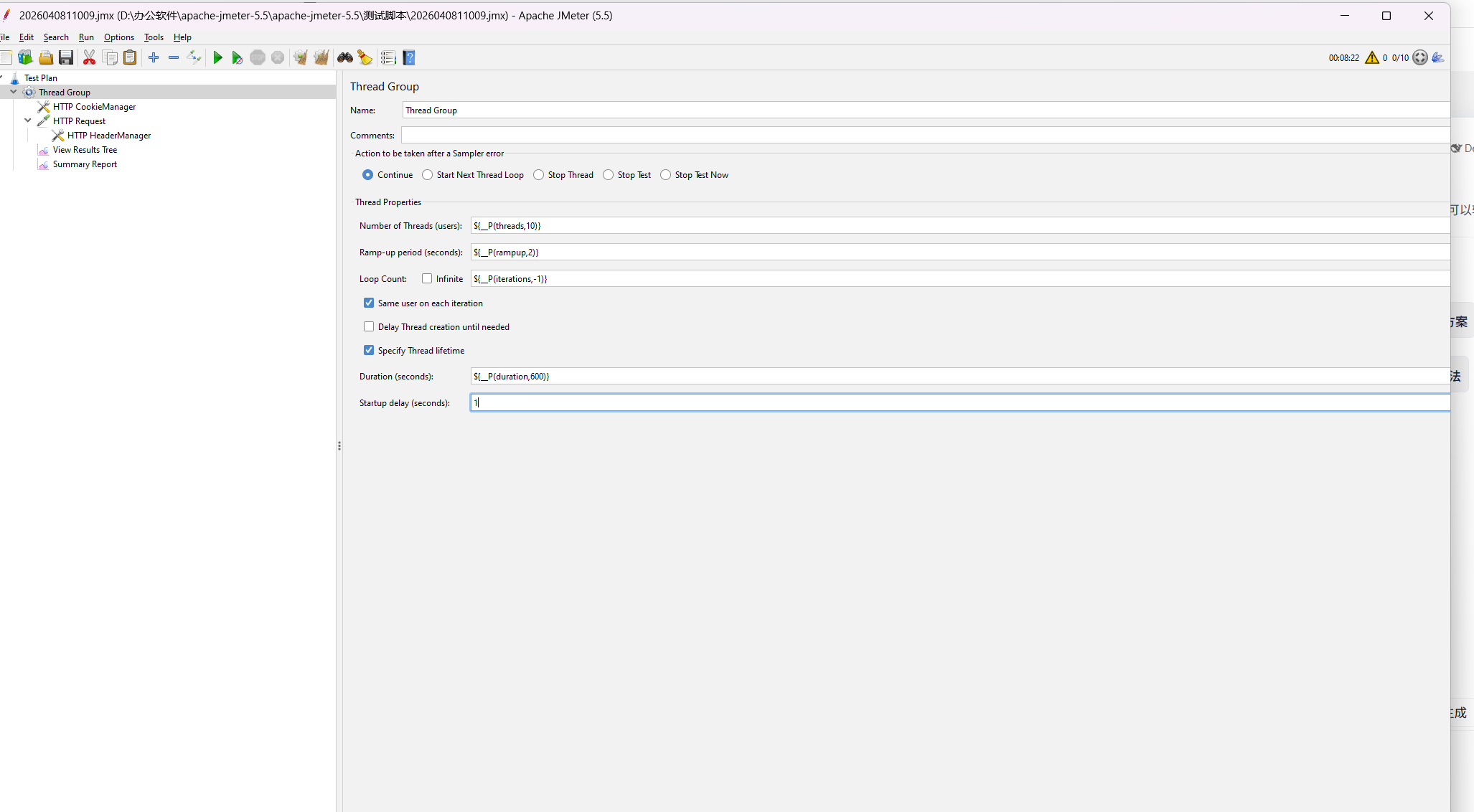Open the Options menu
The image size is (1474, 812).
click(x=119, y=37)
